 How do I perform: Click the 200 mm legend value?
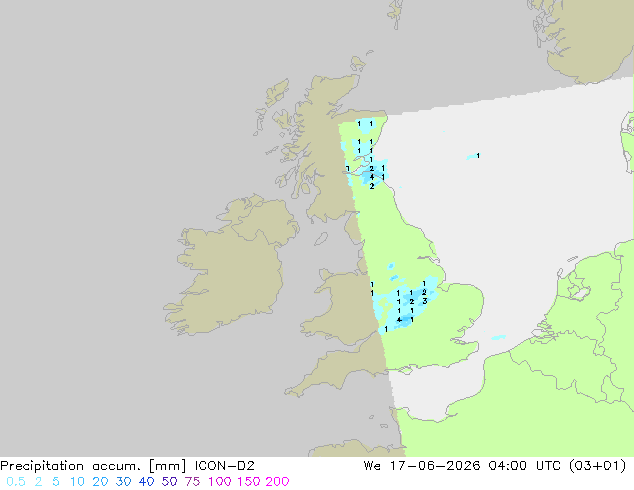point(277,482)
